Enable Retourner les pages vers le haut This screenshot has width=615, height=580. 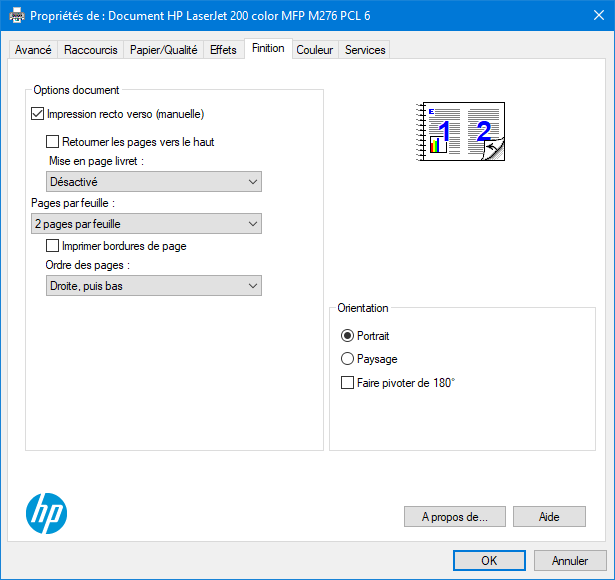[x=54, y=142]
